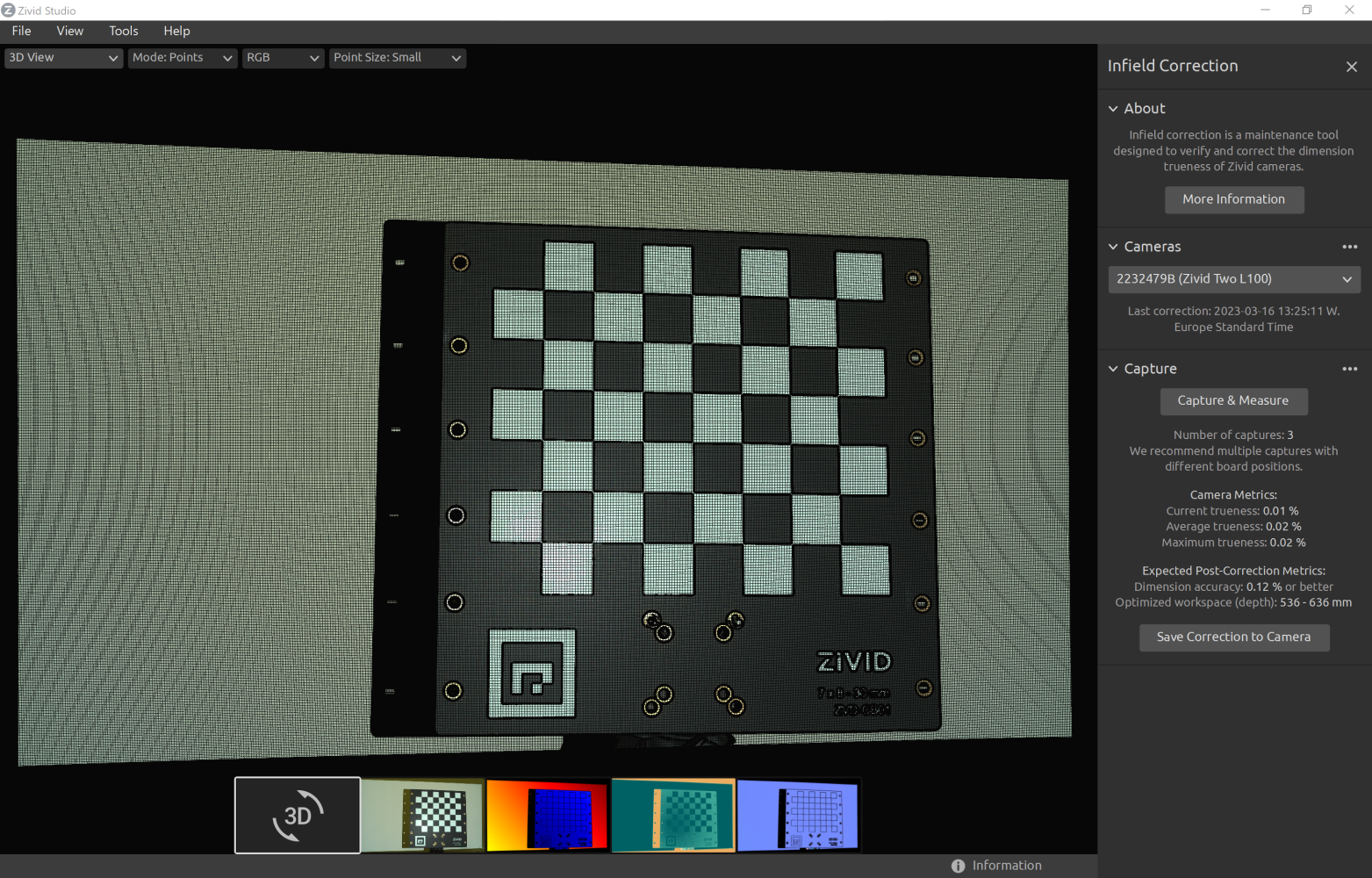
Task: Open the 3D View dropdown
Action: coord(63,58)
